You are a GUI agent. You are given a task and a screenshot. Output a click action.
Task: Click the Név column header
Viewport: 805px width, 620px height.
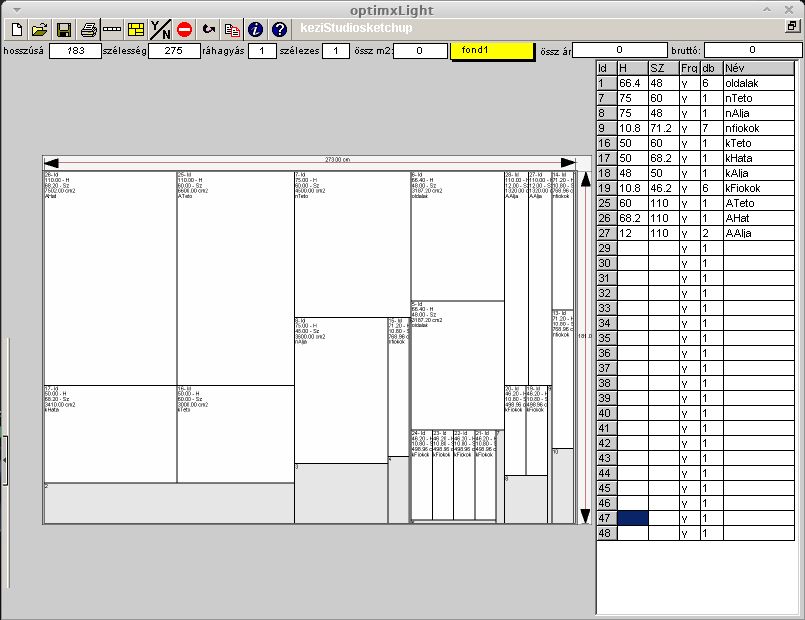click(x=762, y=67)
